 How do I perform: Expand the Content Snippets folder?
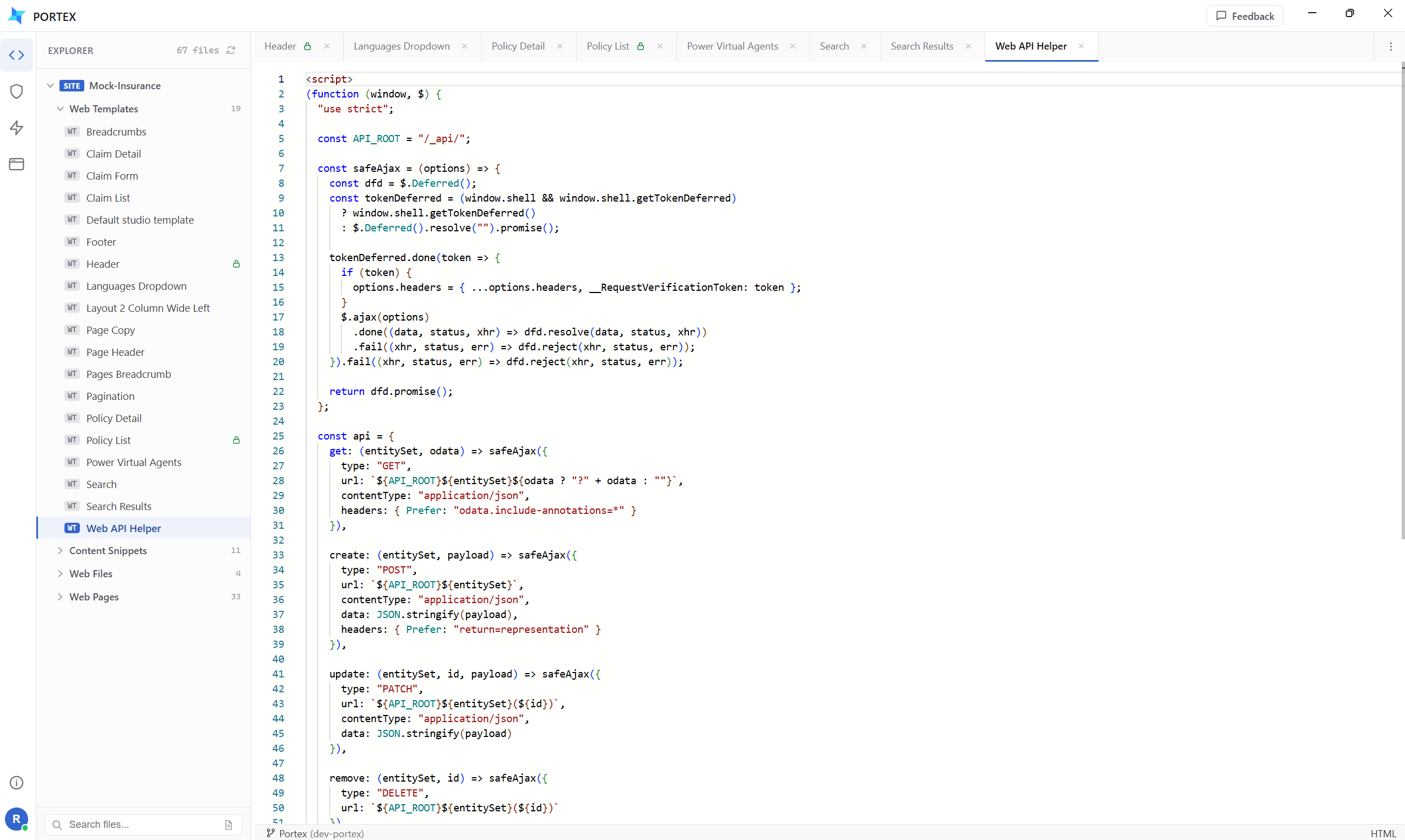point(60,550)
